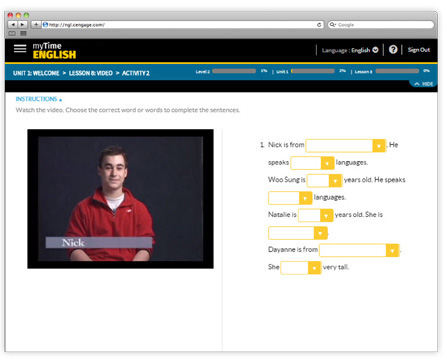Click Sign Out link
447x360 pixels.
(419, 50)
